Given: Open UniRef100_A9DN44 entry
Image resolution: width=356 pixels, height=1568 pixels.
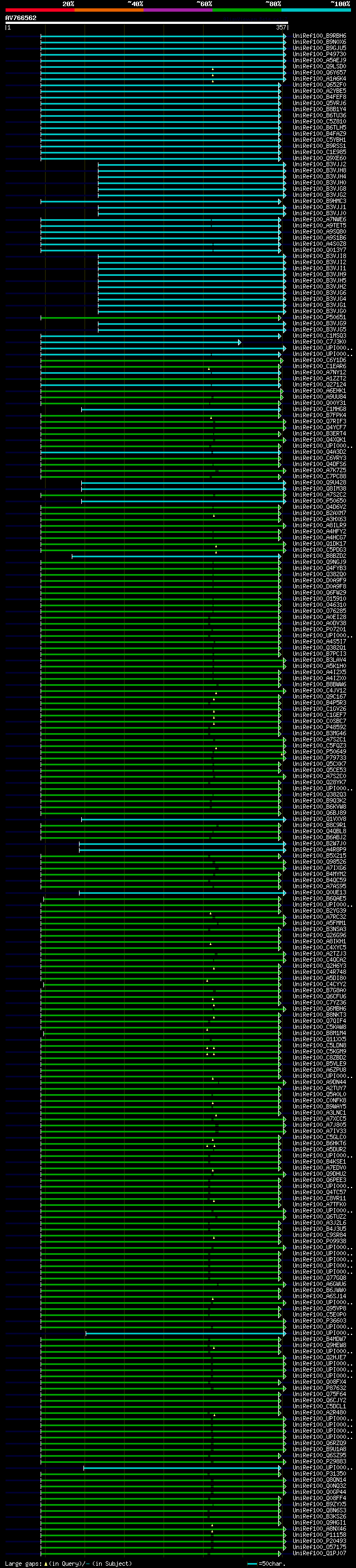Looking at the screenshot, I should [319, 1082].
